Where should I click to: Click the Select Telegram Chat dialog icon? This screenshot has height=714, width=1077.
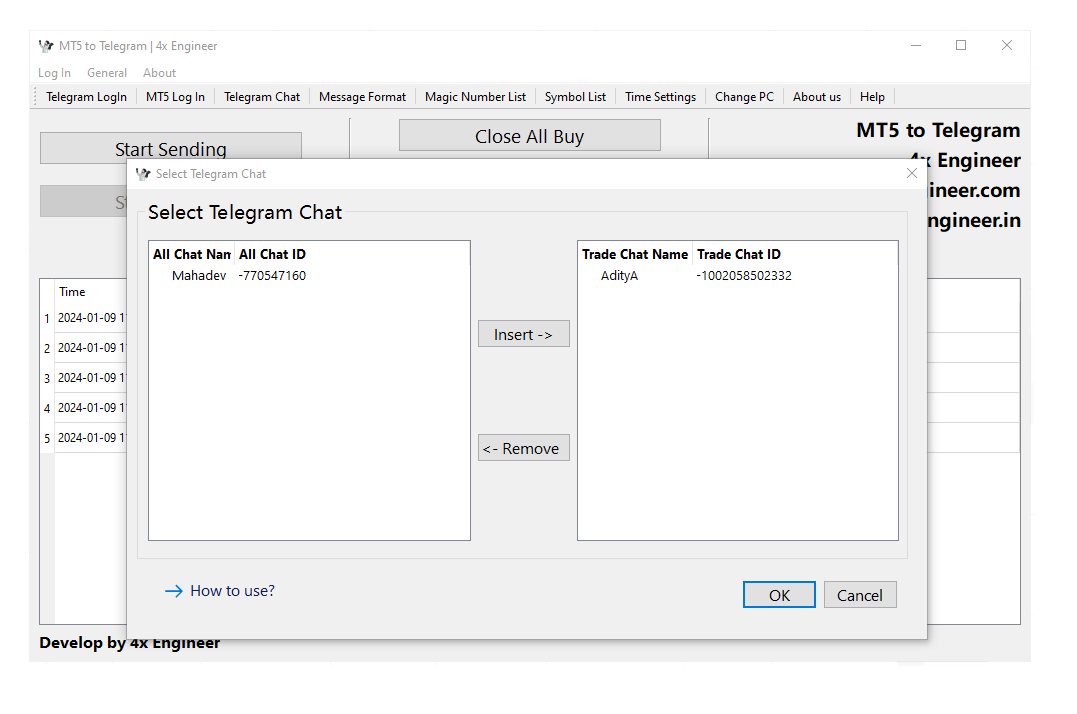[x=143, y=174]
